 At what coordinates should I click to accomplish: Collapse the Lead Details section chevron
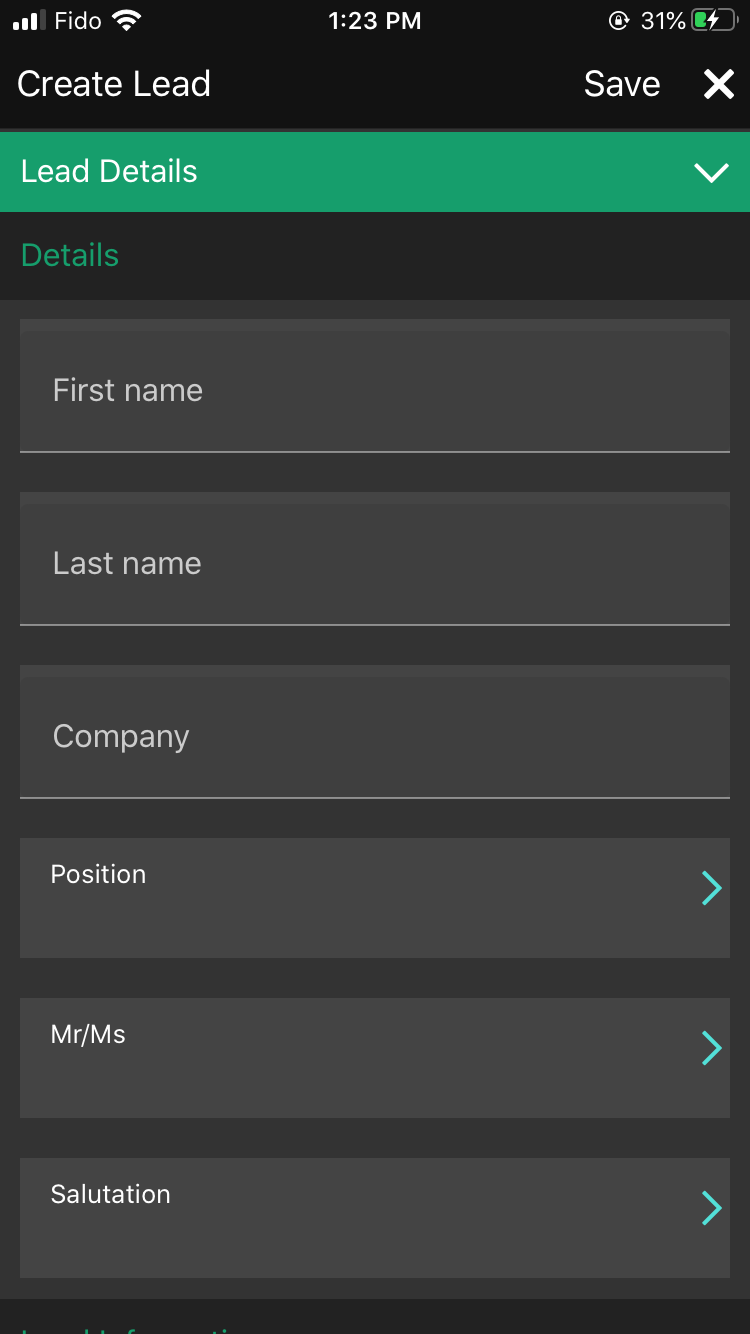tap(711, 173)
